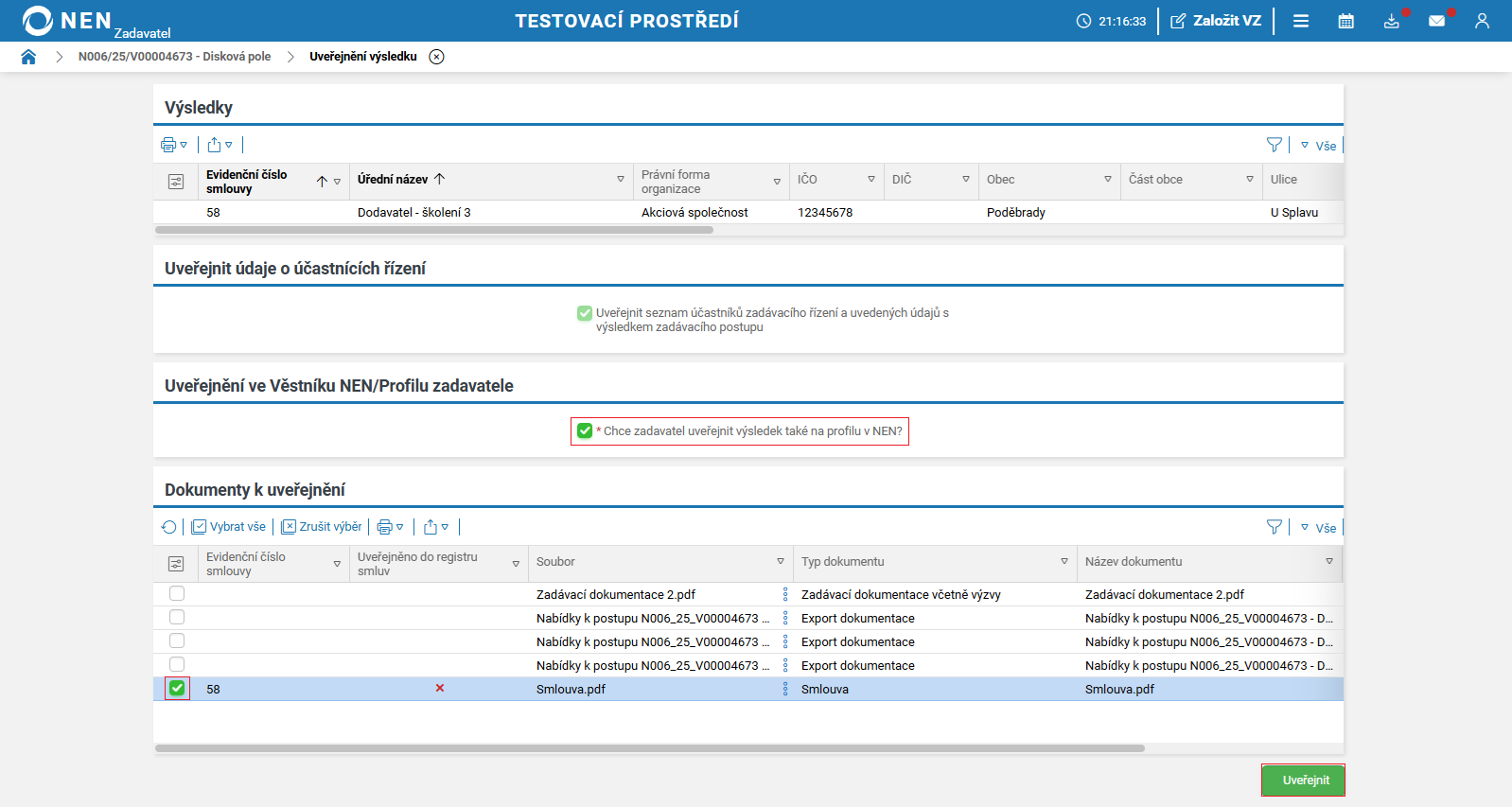
Task: Close the Uveřejnění výsledku breadcrumb
Action: pos(436,57)
